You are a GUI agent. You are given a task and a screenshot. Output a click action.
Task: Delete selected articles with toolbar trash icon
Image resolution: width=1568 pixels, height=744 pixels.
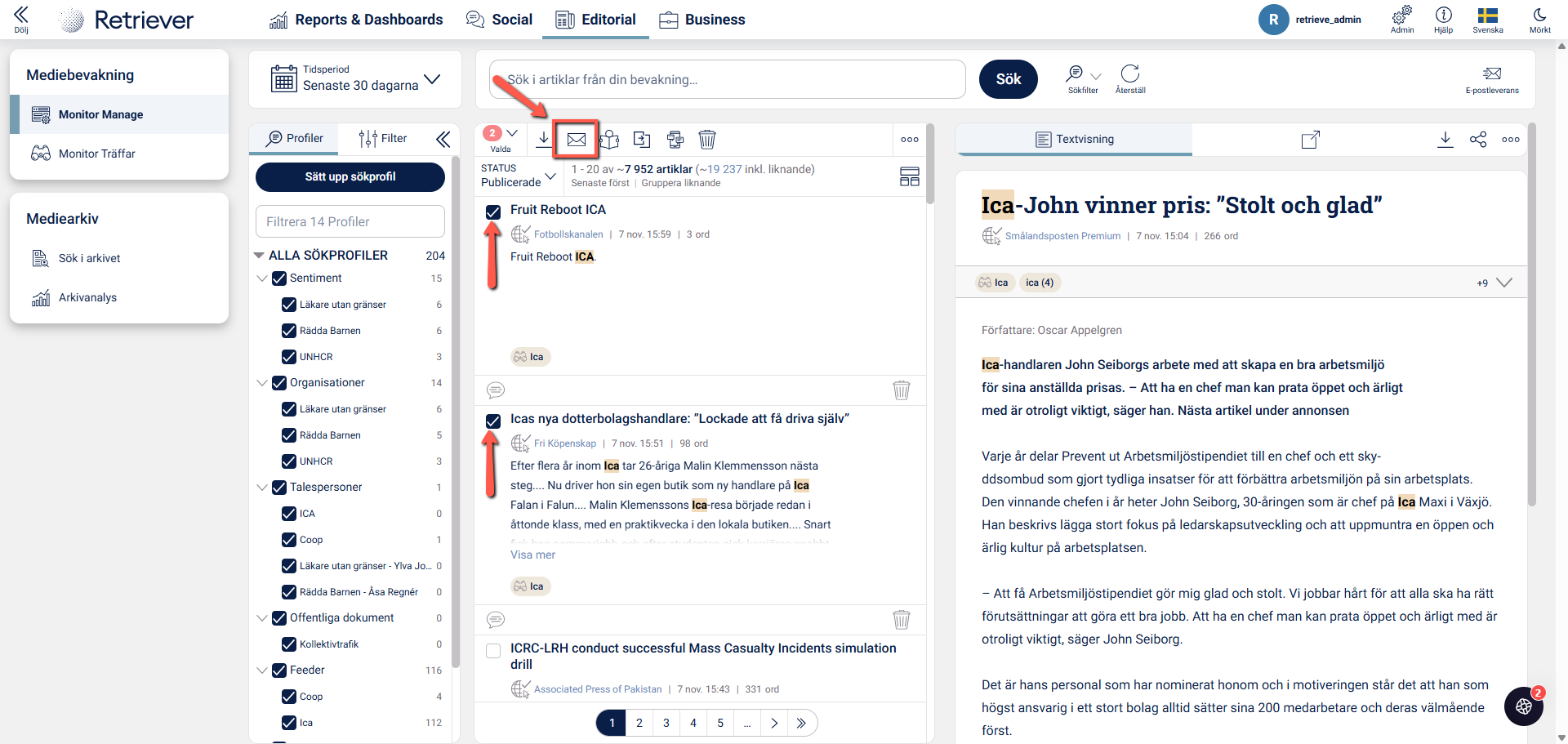point(707,140)
